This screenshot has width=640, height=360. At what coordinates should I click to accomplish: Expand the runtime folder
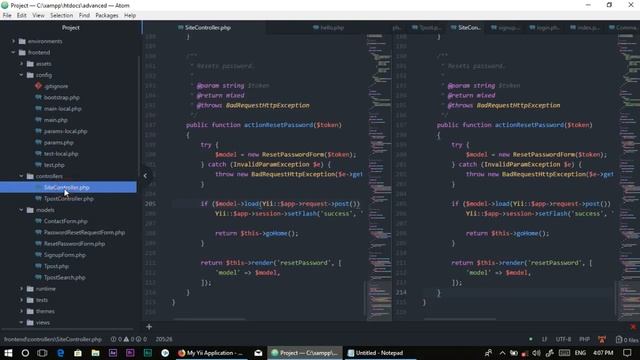(22, 289)
